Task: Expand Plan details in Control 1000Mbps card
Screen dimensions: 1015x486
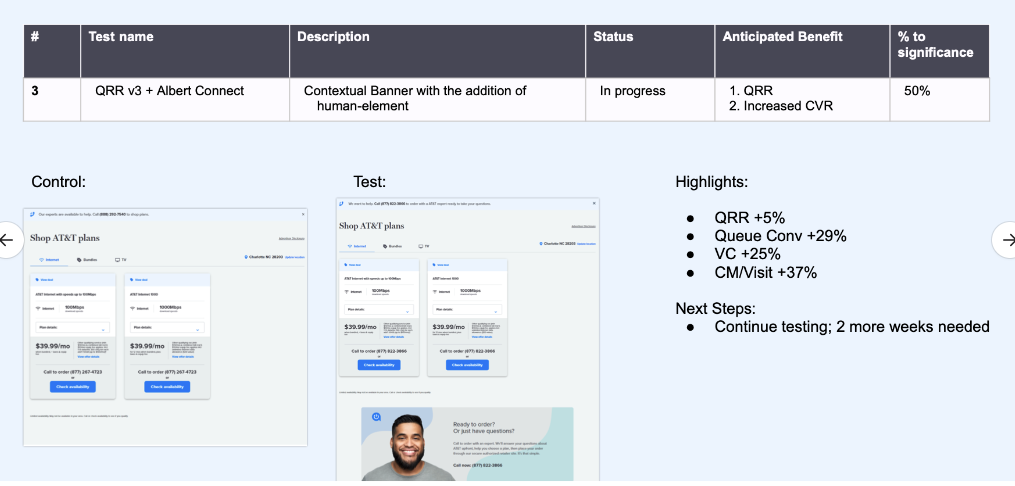Action: point(168,327)
